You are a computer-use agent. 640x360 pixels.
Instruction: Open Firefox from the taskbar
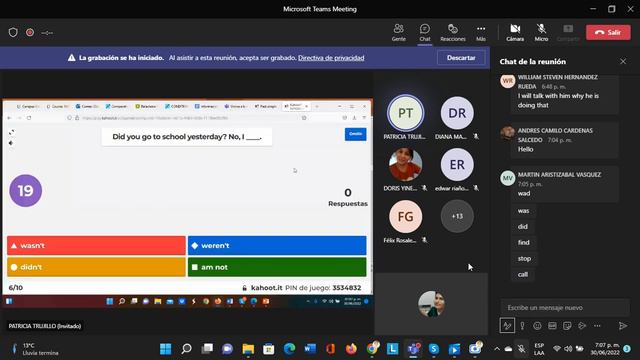coord(351,349)
